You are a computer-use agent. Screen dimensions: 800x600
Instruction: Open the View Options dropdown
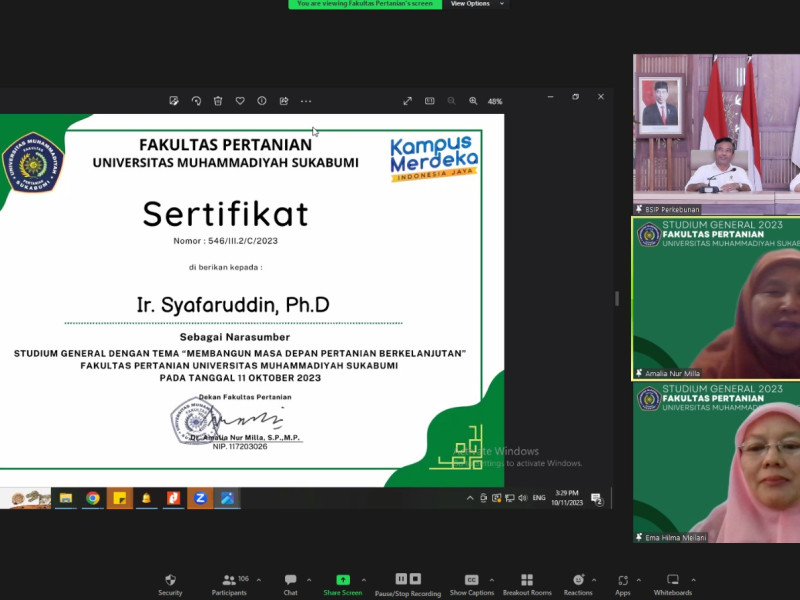tap(477, 4)
